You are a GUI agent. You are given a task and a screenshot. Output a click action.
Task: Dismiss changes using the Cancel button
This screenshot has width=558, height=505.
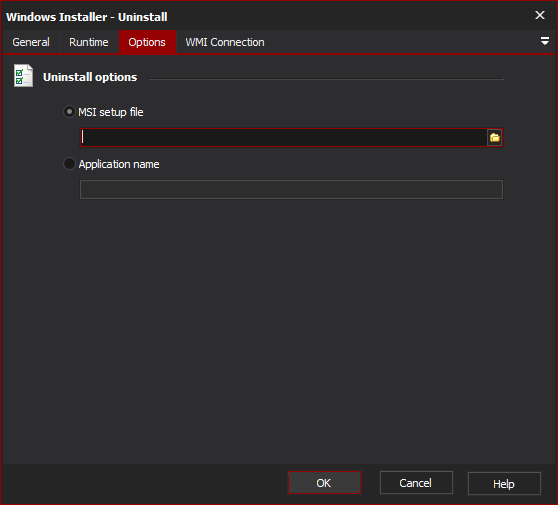pyautogui.click(x=416, y=483)
